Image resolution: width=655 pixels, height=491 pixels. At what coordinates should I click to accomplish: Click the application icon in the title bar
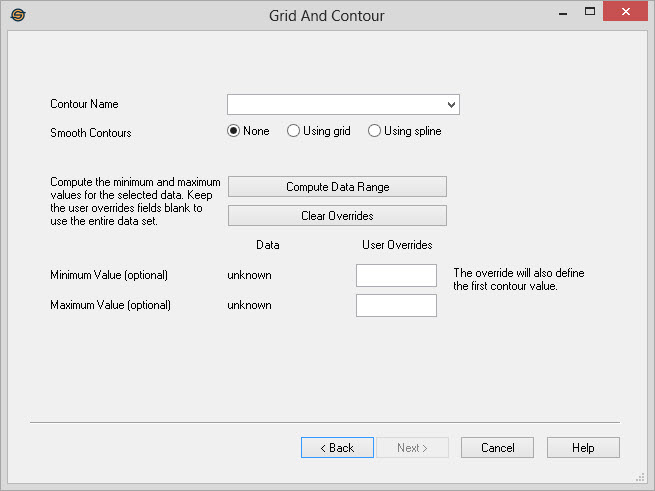tap(17, 15)
